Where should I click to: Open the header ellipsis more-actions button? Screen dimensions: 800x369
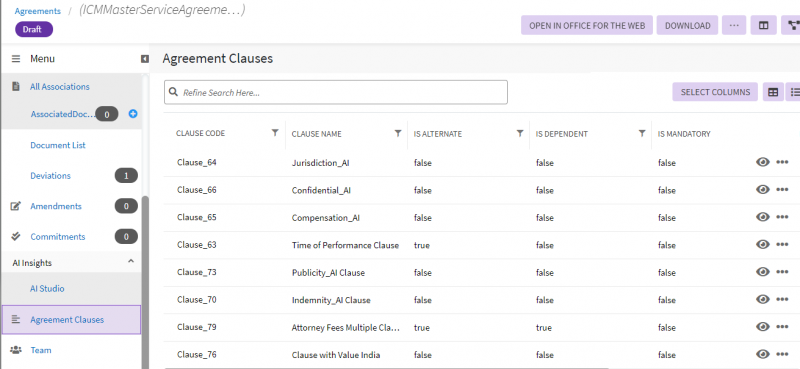coord(734,25)
